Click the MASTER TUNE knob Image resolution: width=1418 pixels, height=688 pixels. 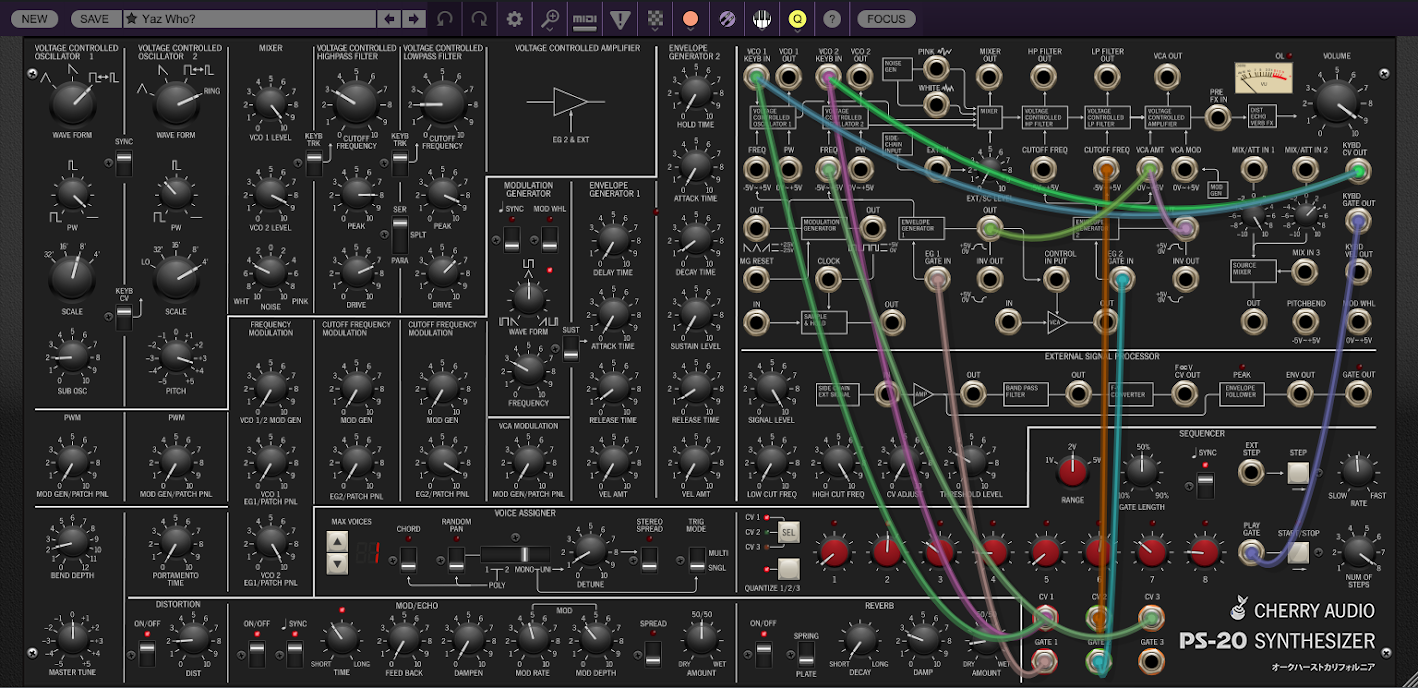point(71,637)
